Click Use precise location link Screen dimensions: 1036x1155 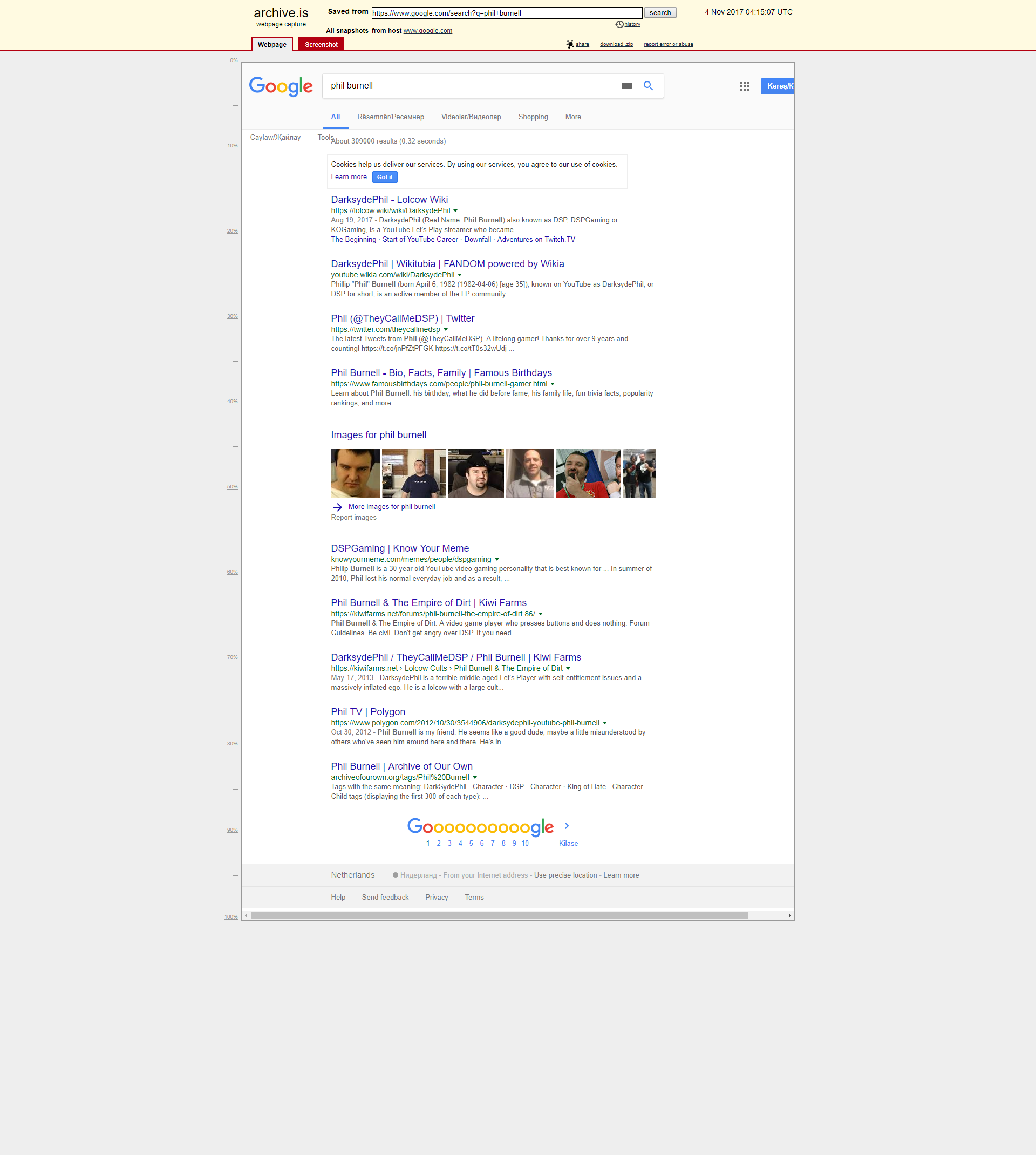click(565, 875)
